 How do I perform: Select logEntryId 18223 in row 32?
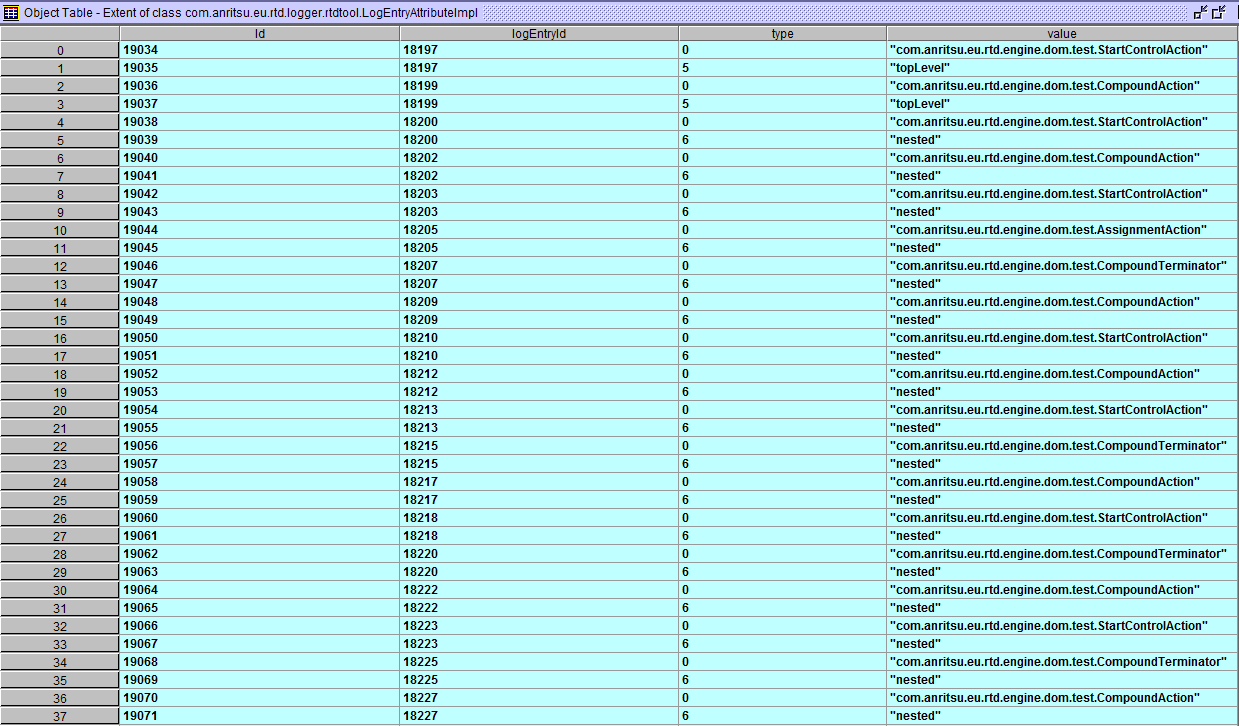(539, 626)
